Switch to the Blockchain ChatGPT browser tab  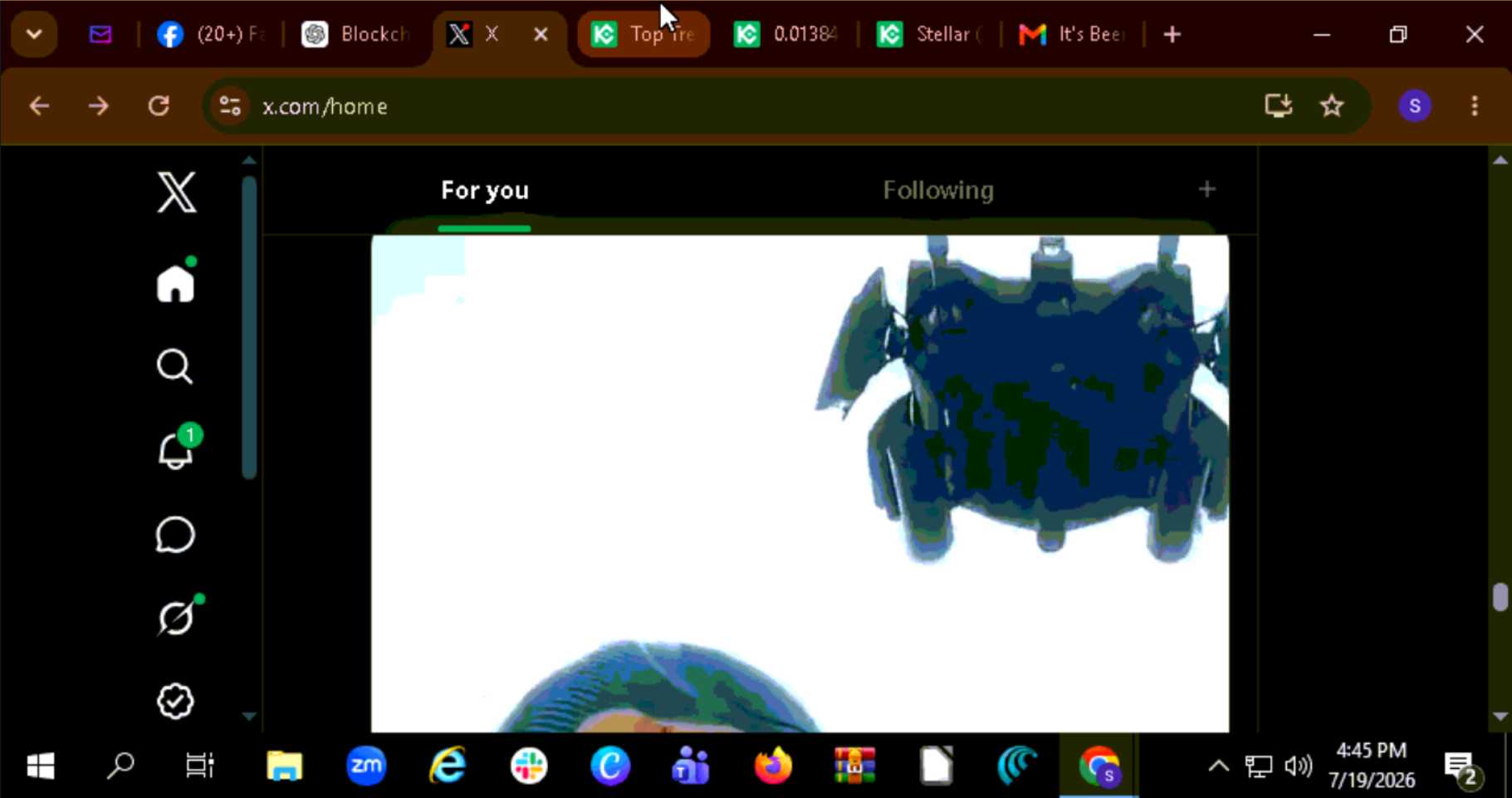tap(357, 34)
